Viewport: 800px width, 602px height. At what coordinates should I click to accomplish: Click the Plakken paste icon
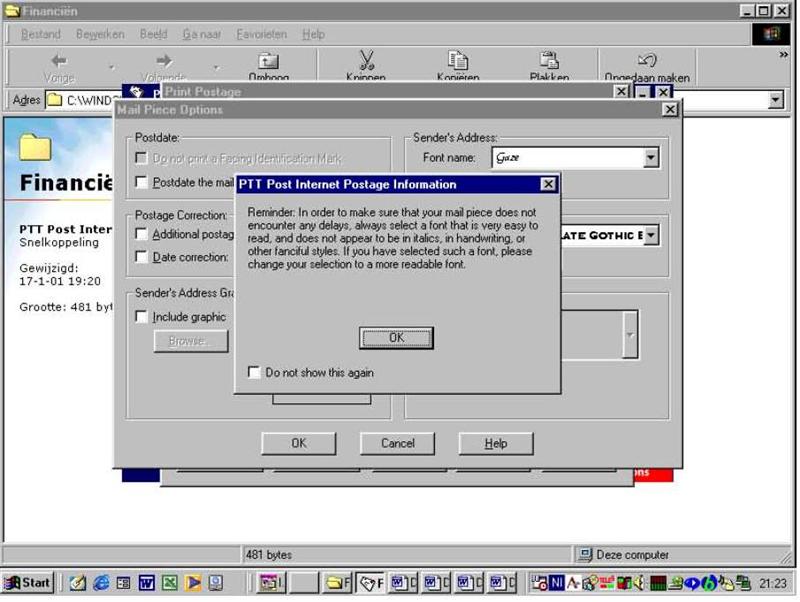pyautogui.click(x=549, y=60)
